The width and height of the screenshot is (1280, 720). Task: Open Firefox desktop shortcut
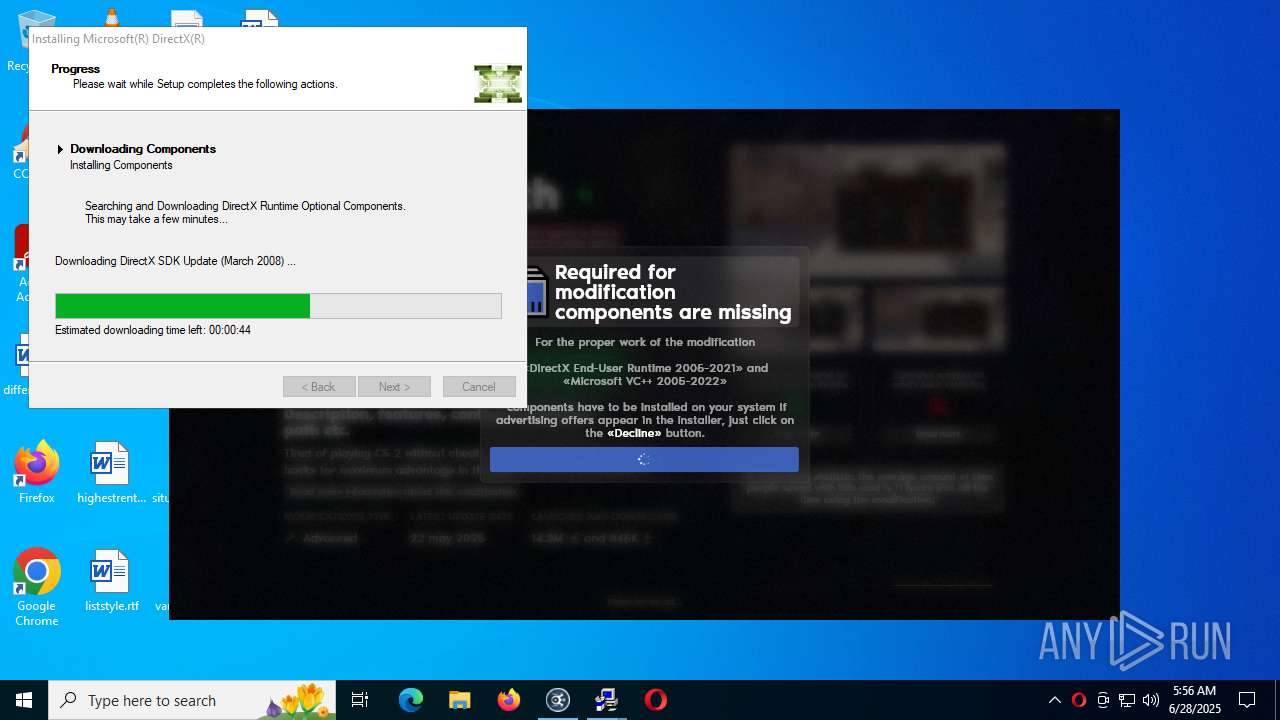pos(37,473)
